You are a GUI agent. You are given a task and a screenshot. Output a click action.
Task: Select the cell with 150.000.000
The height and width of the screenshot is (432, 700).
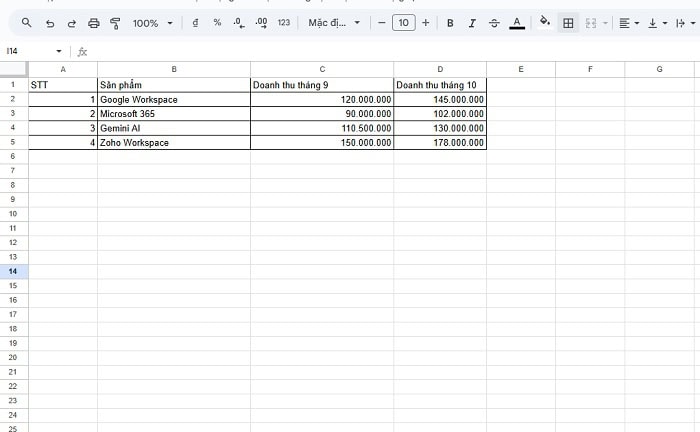(x=322, y=142)
